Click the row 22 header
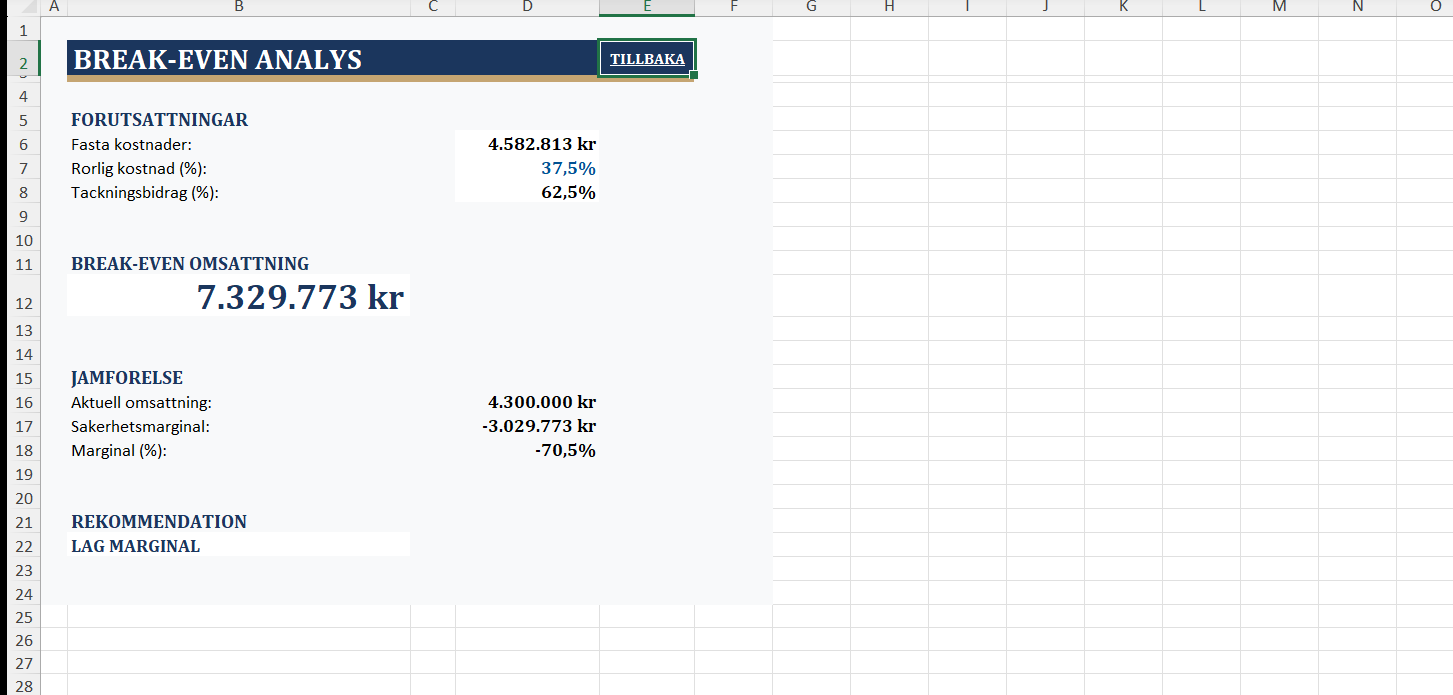The height and width of the screenshot is (695, 1453). click(x=24, y=546)
